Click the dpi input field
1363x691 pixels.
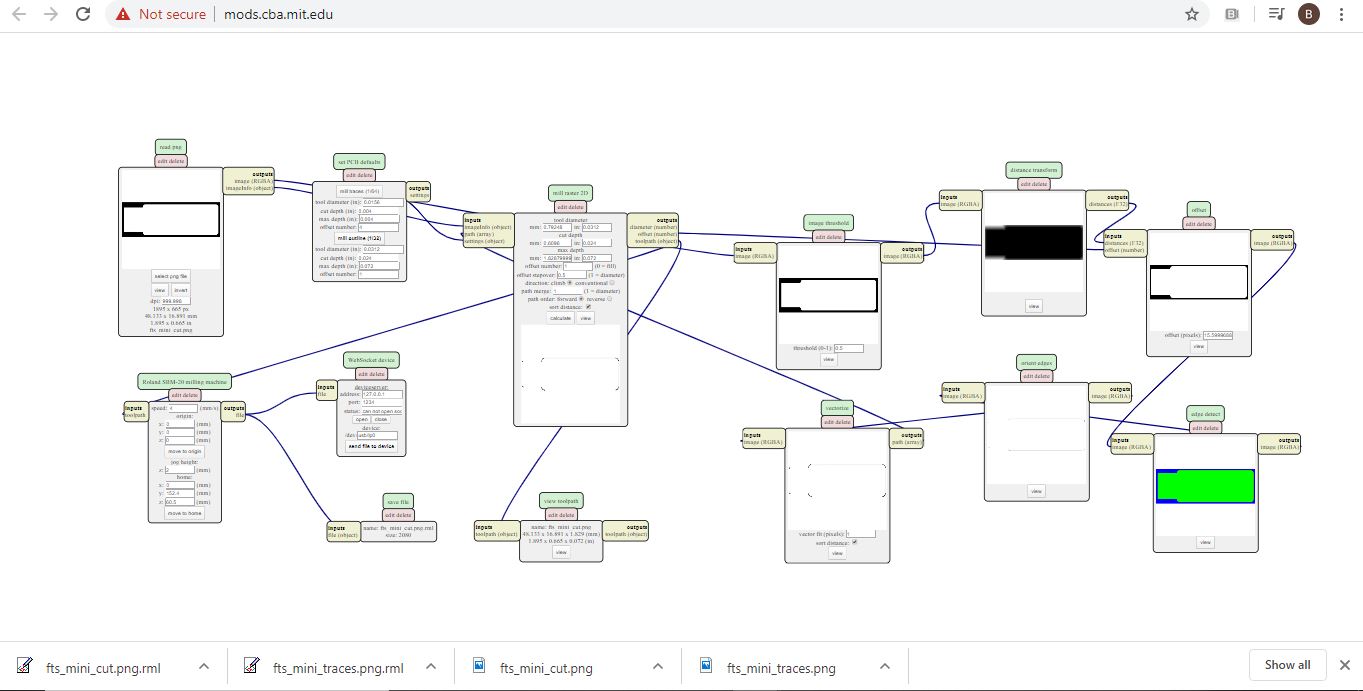pos(176,301)
